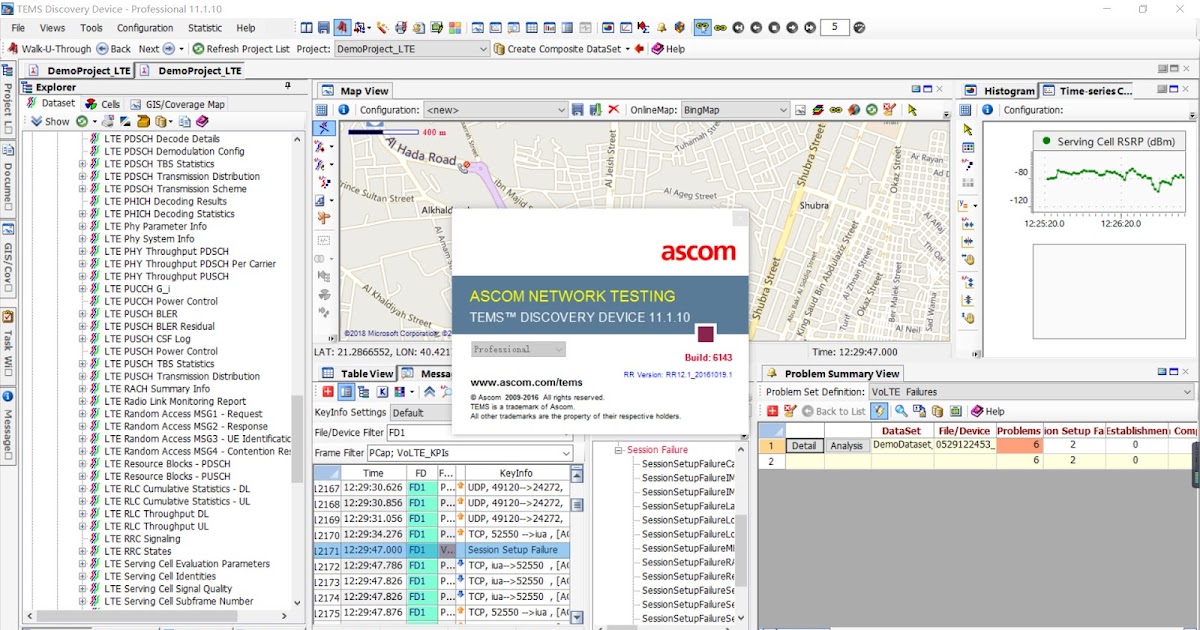
Task: Click the infinity link icon in top toolbar
Action: coord(720,28)
